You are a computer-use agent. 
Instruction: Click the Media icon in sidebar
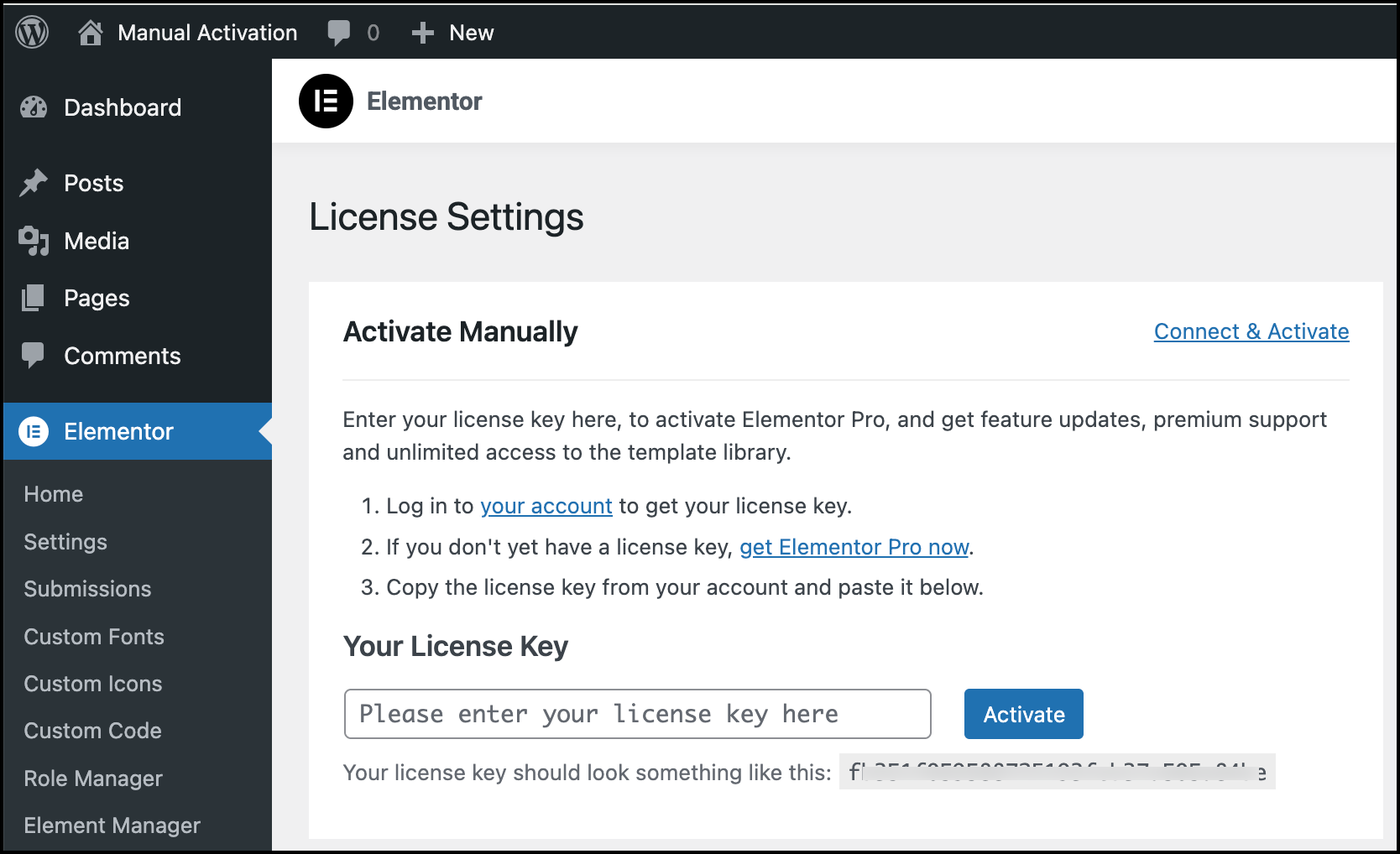34,241
